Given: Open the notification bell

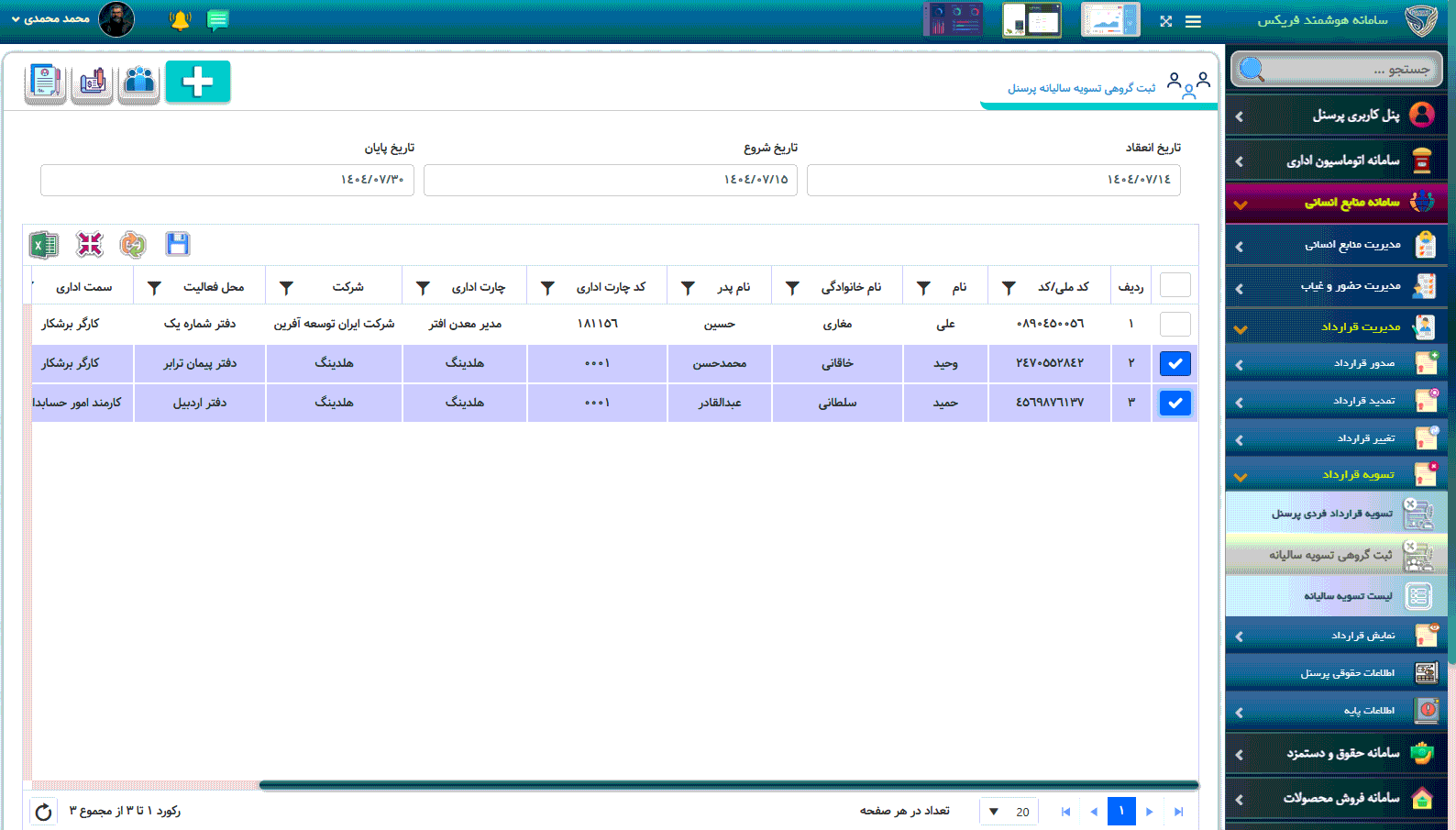Looking at the screenshot, I should click(180, 20).
